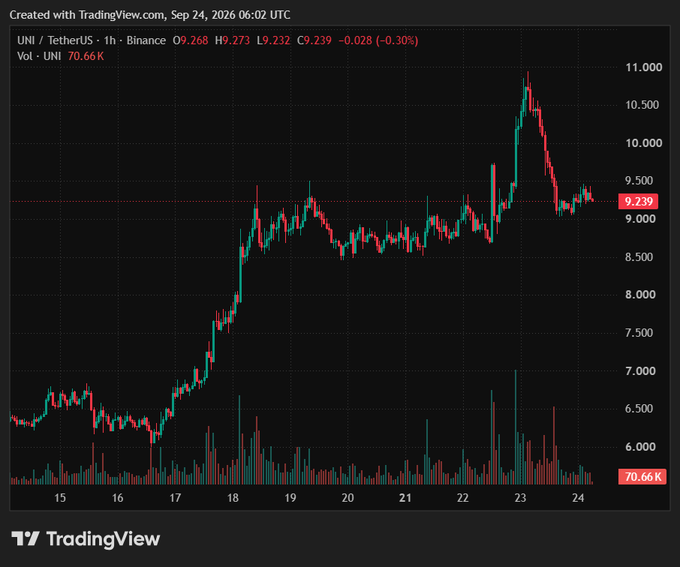This screenshot has height=567, width=680.
Task: Click the 7.500 price axis label
Action: (x=639, y=333)
